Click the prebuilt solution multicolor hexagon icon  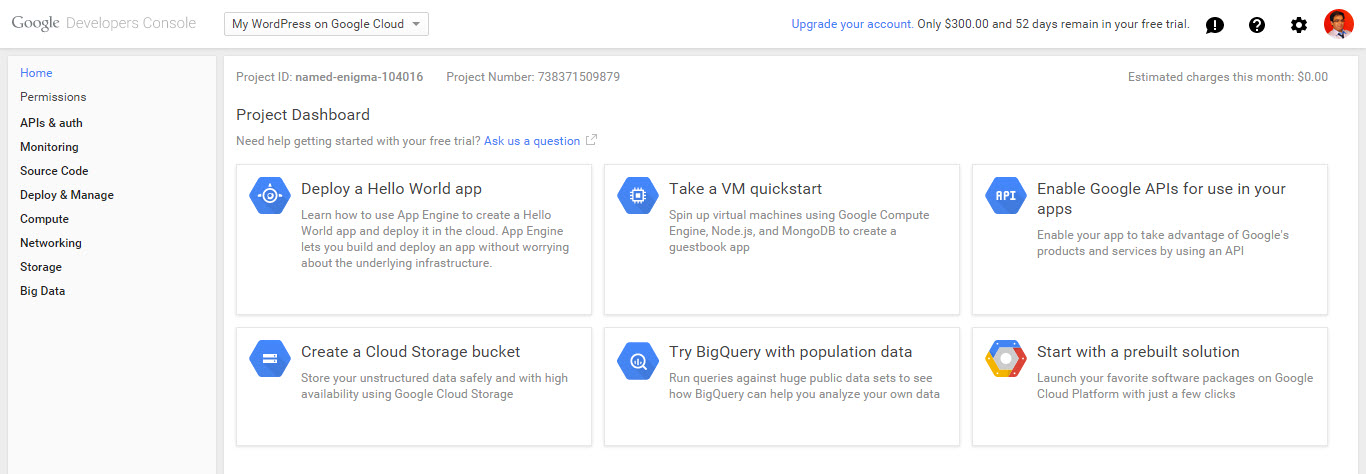tap(1005, 359)
